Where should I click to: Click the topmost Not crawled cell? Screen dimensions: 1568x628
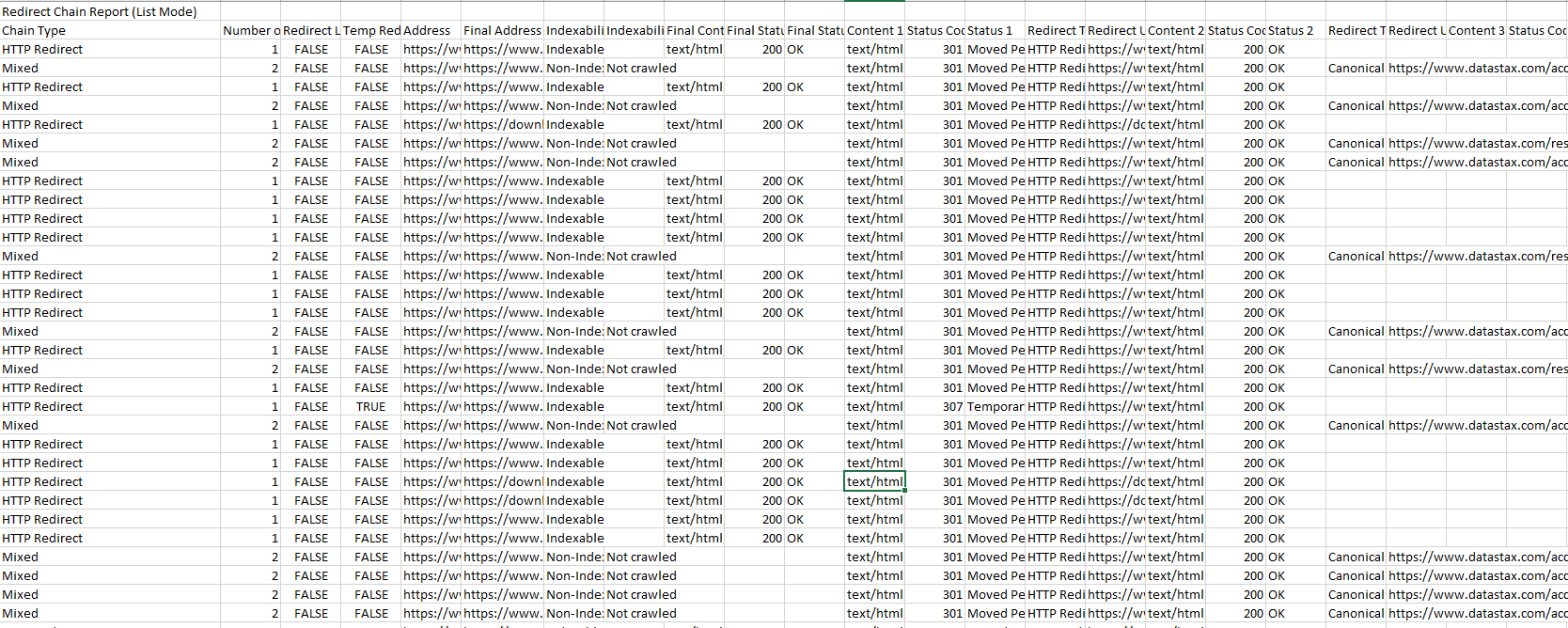coord(641,68)
